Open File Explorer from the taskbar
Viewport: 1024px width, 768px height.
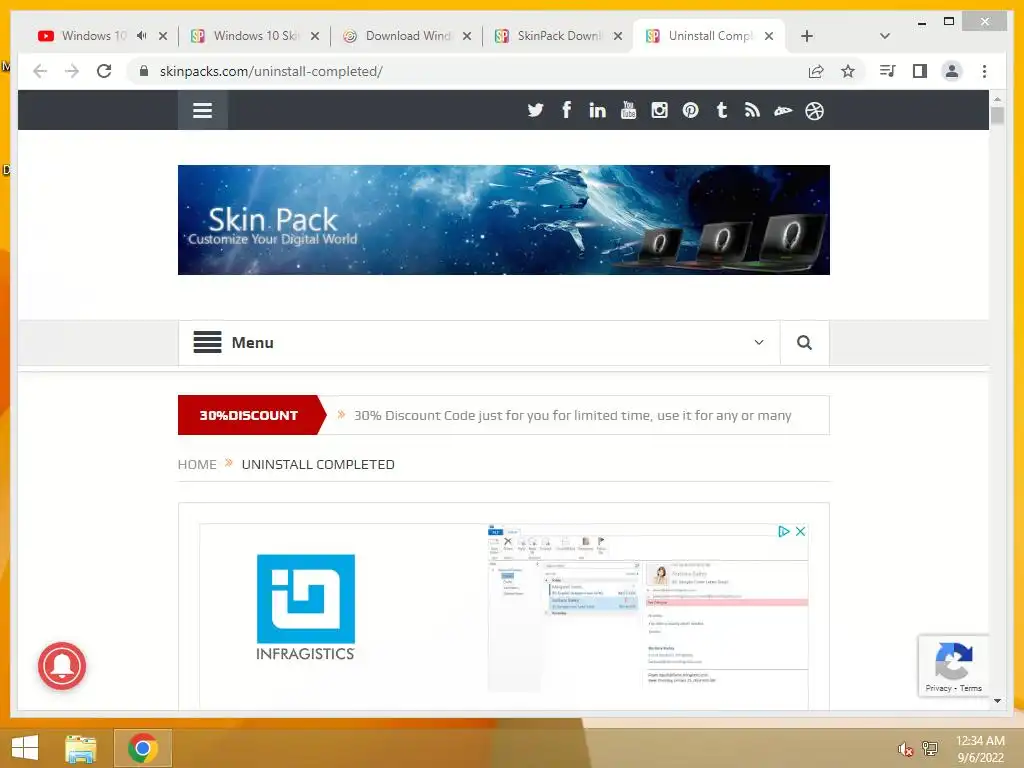coord(81,748)
